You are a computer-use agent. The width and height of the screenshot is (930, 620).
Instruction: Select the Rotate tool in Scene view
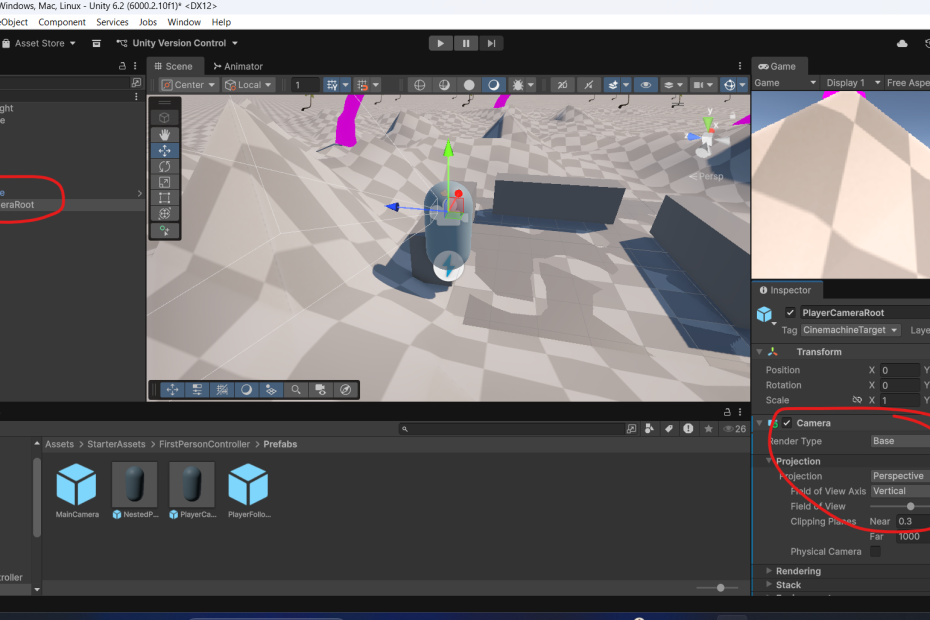click(165, 166)
